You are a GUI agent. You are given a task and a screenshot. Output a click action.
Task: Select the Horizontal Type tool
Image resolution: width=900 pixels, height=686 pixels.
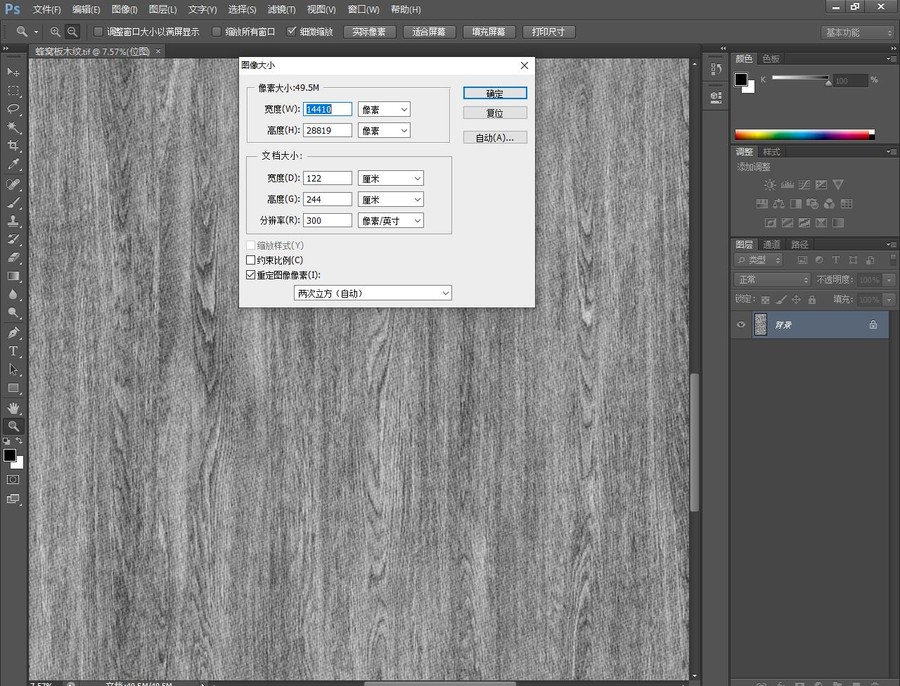[x=13, y=351]
